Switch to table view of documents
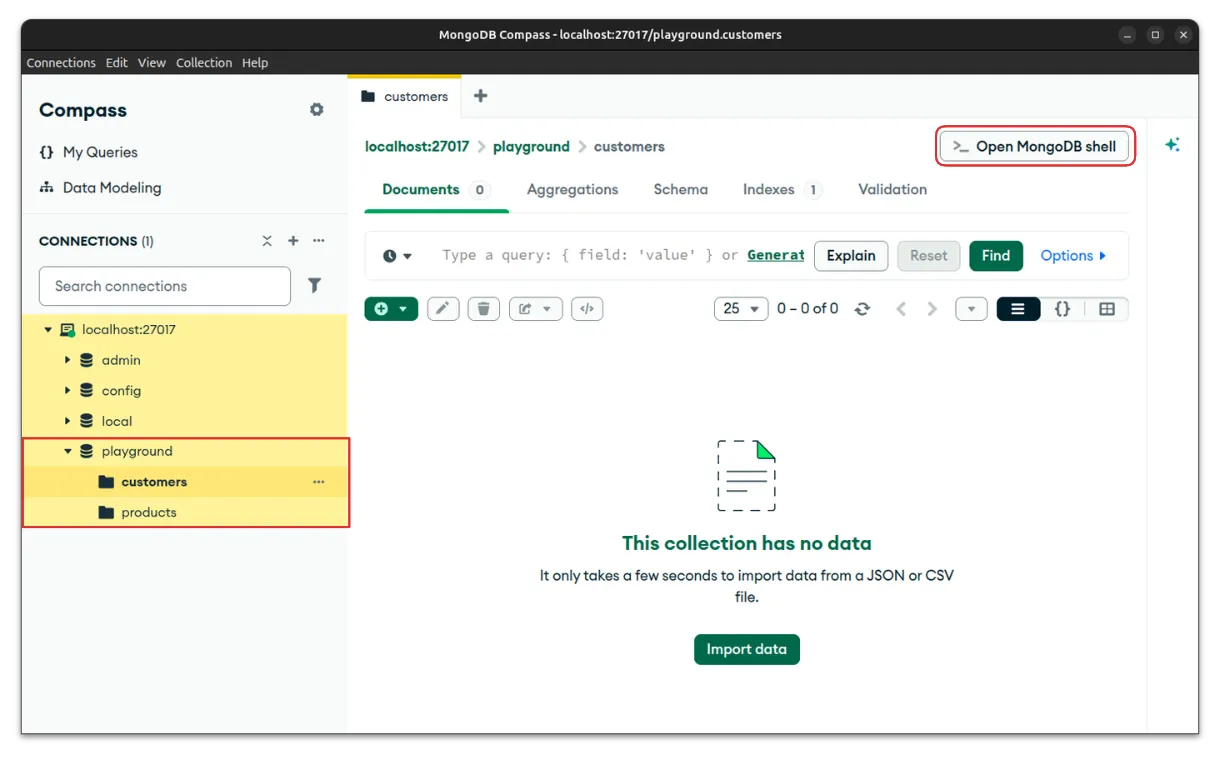 coord(1106,309)
